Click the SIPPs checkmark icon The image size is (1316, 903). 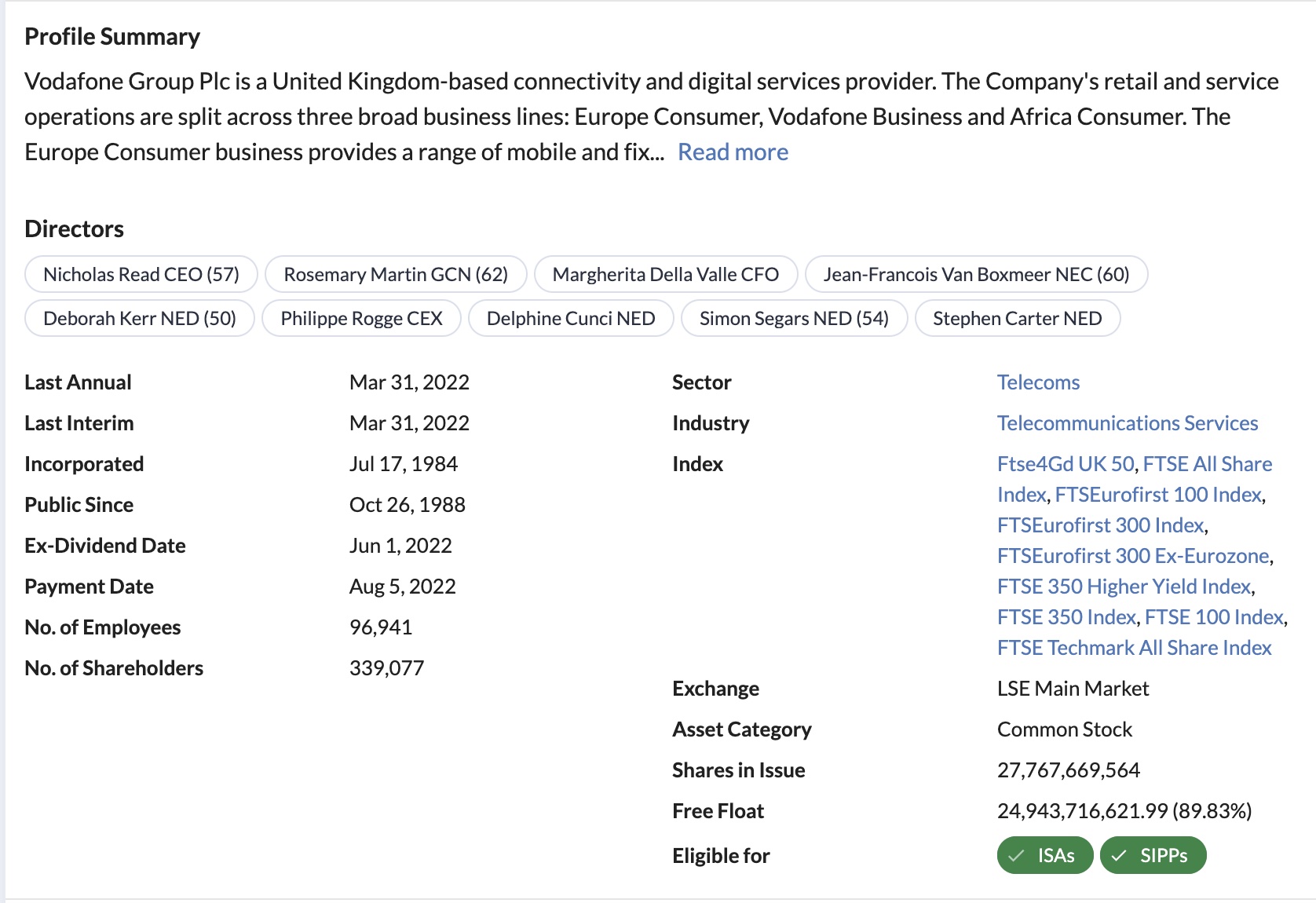(x=1119, y=856)
